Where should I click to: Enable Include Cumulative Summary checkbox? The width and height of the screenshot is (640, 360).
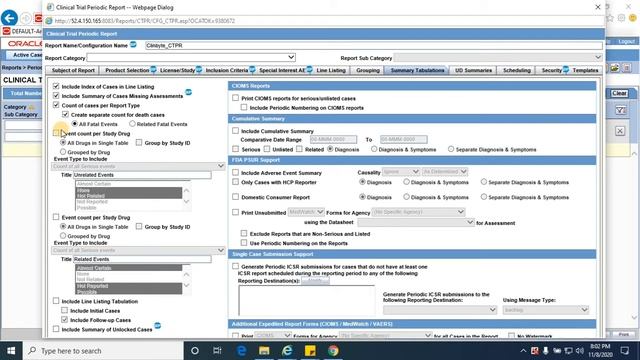236,131
